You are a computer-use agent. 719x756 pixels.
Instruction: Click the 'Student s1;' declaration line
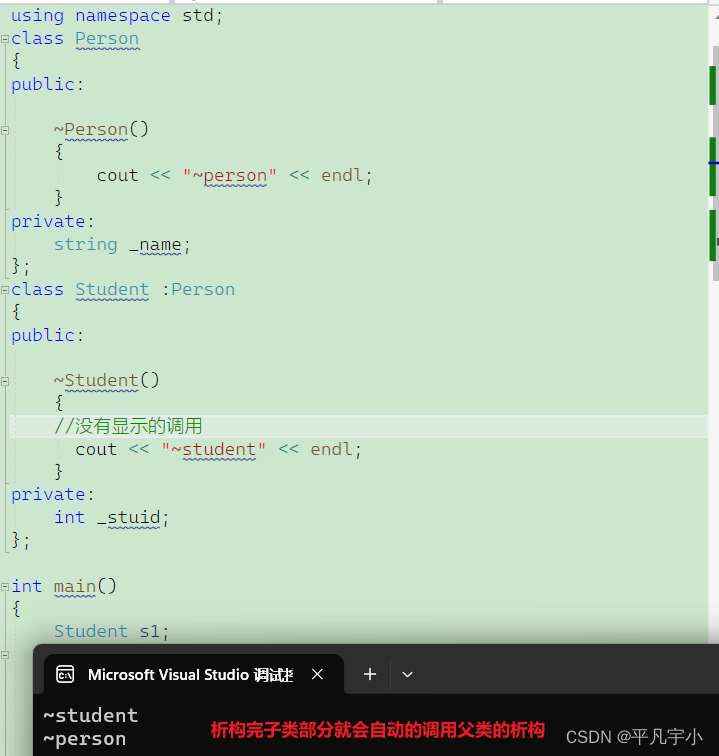[111, 631]
